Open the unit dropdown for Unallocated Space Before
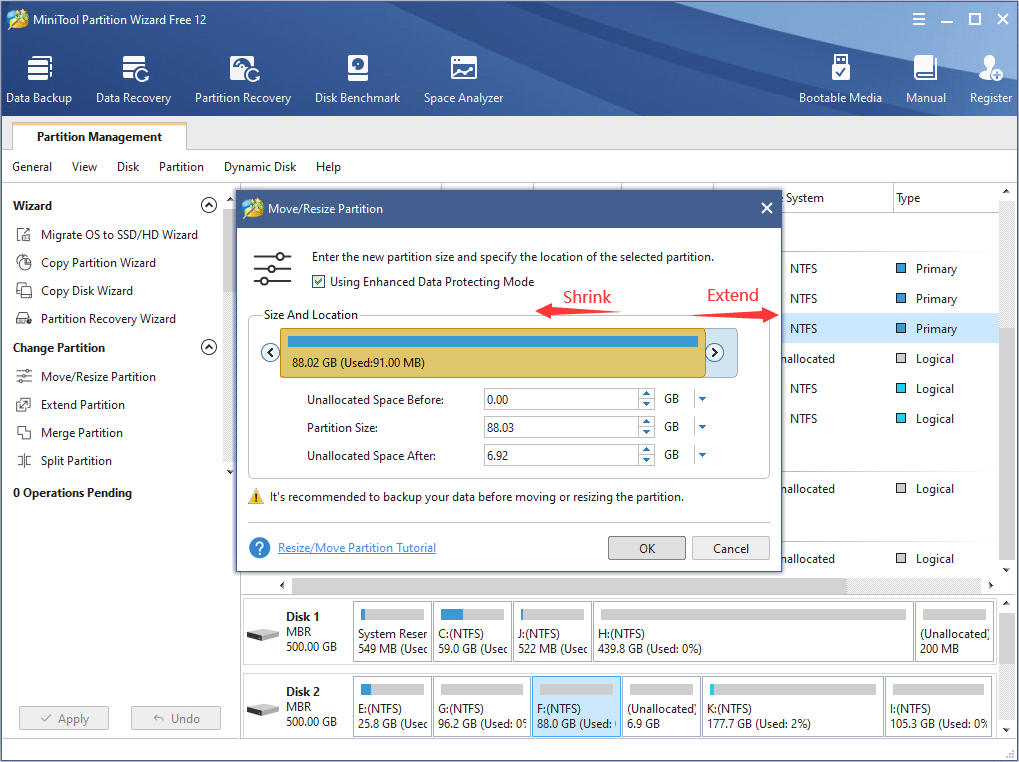Viewport: 1019px width, 762px height. pyautogui.click(x=703, y=399)
